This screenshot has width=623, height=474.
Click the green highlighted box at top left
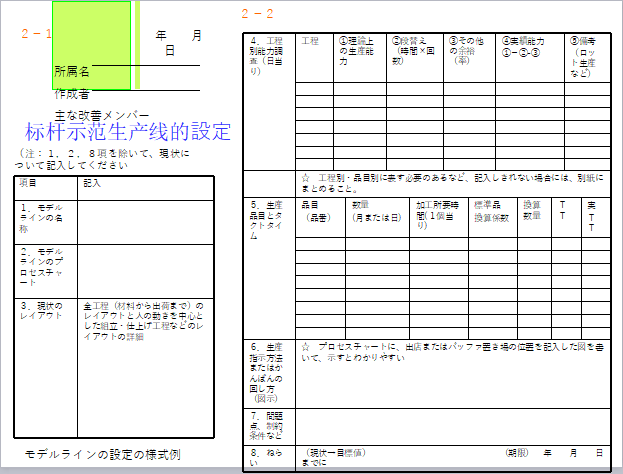91,44
